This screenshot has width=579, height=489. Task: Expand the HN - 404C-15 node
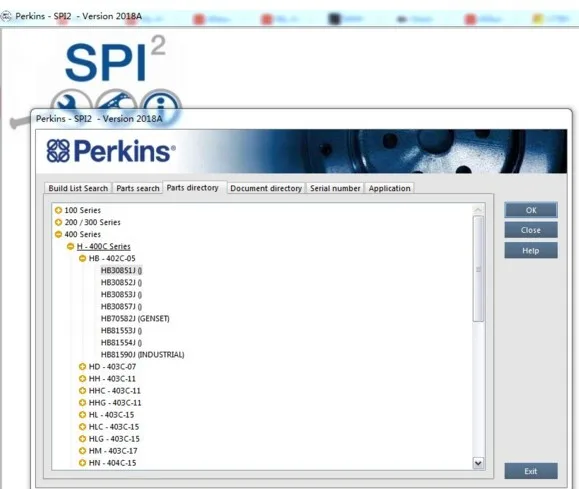[82, 463]
